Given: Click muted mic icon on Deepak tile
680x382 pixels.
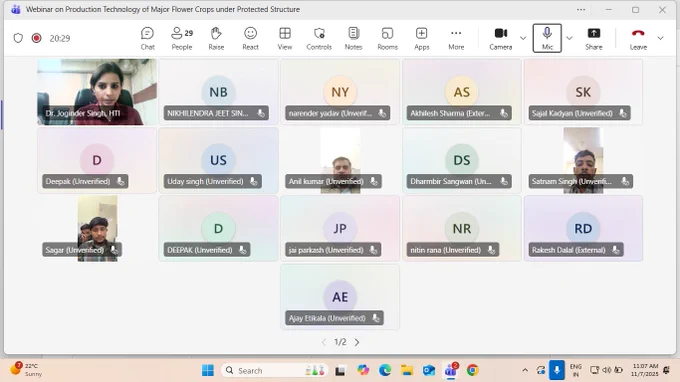Looking at the screenshot, I should [120, 181].
